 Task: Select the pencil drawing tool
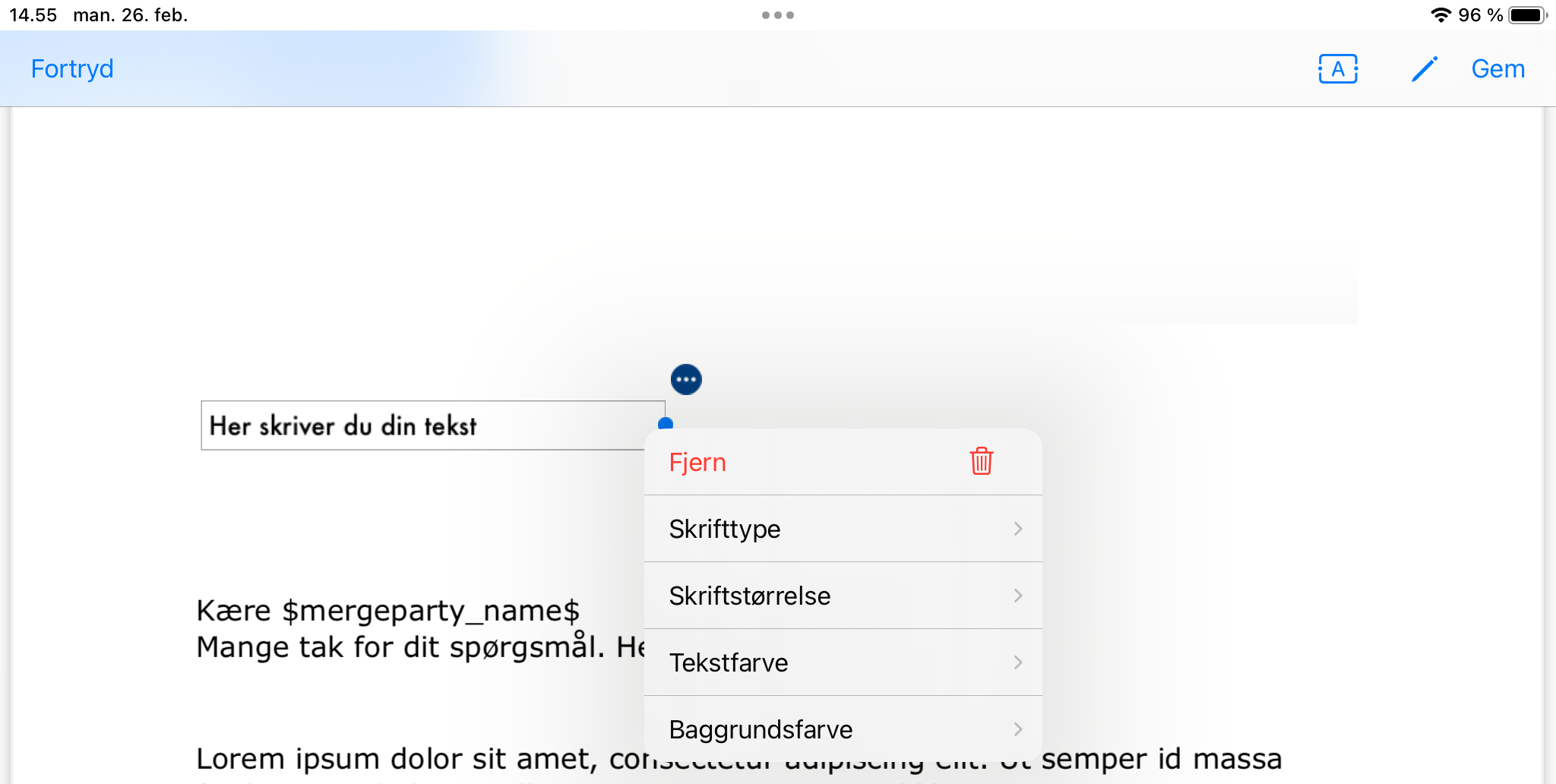click(x=1424, y=69)
